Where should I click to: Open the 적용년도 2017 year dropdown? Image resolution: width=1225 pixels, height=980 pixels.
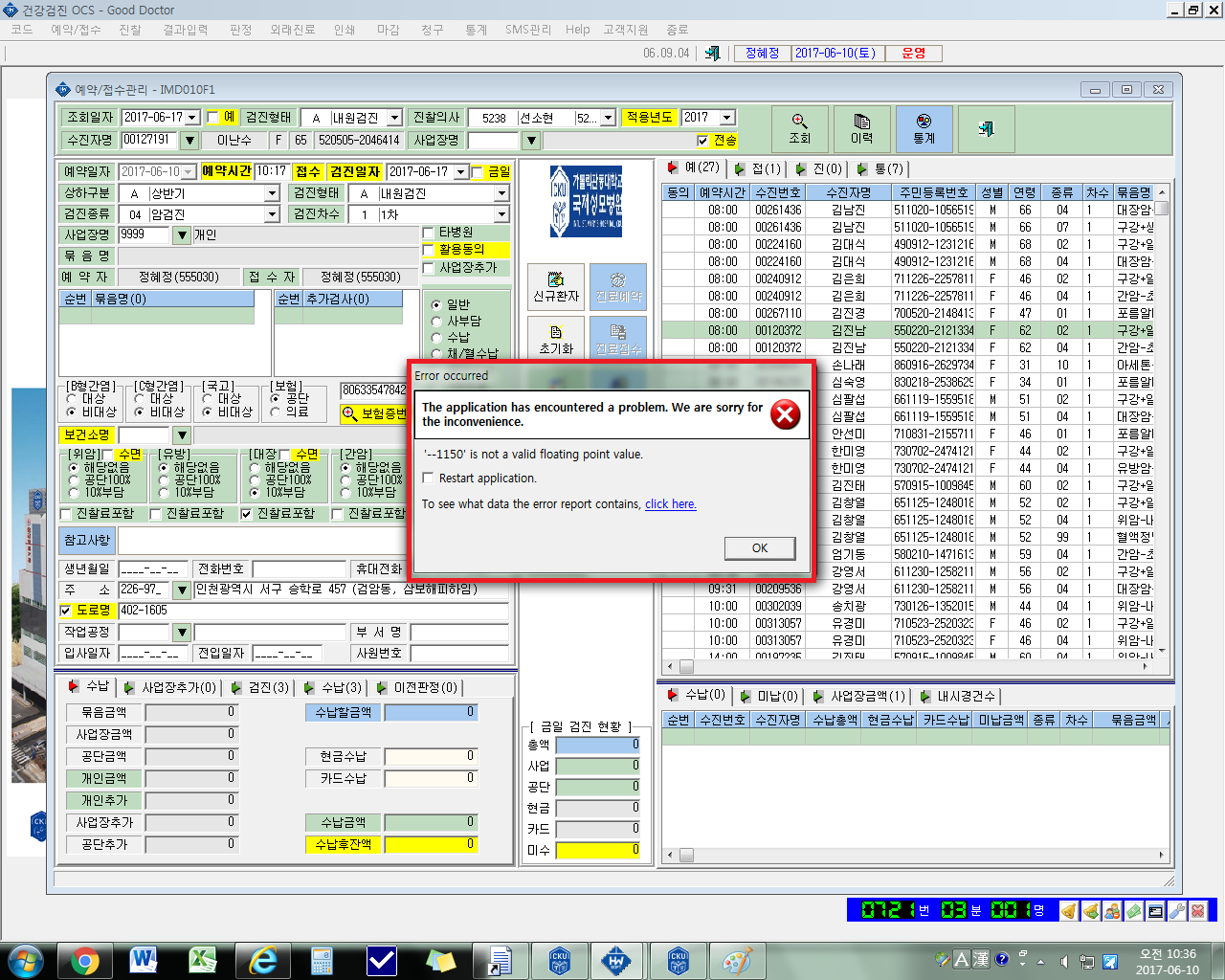726,118
